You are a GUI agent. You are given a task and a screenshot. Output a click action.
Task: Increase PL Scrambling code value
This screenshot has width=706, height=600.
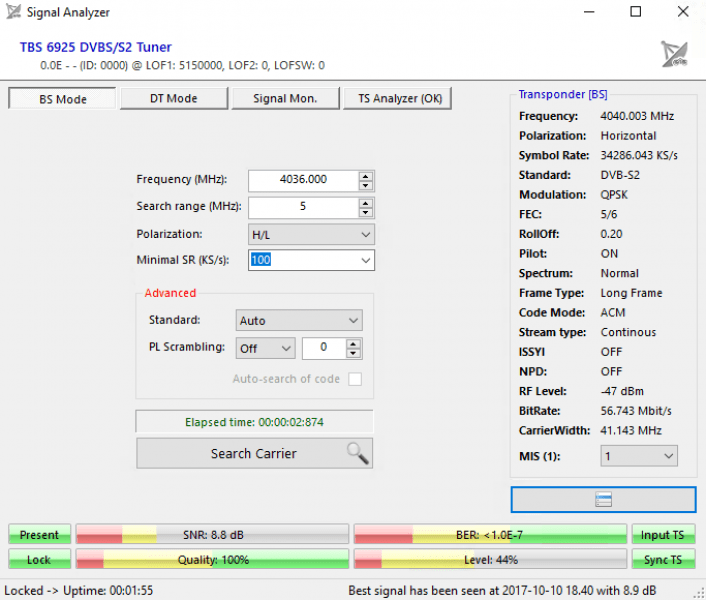353,344
